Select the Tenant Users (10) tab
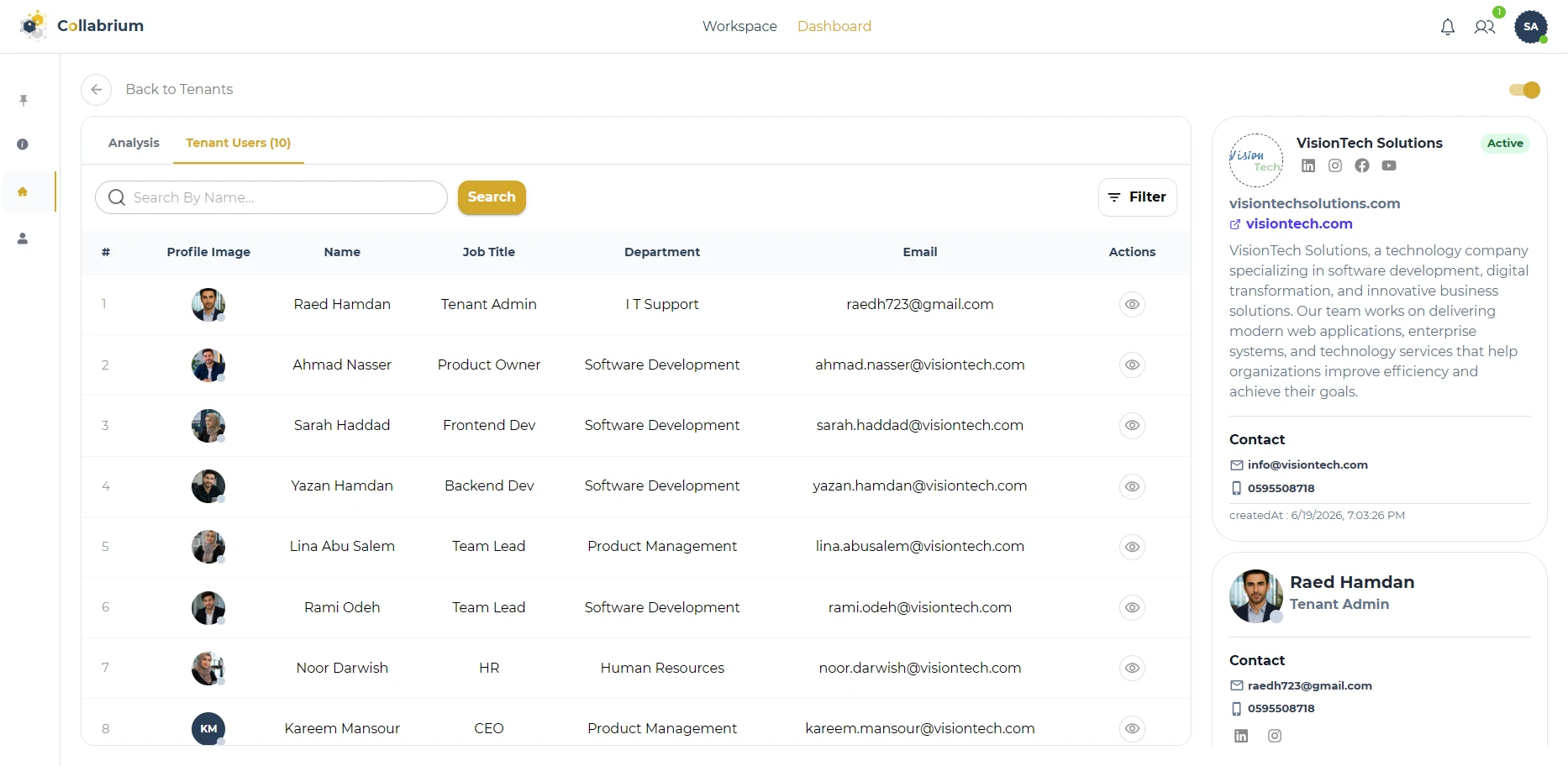1568x766 pixels. point(239,143)
